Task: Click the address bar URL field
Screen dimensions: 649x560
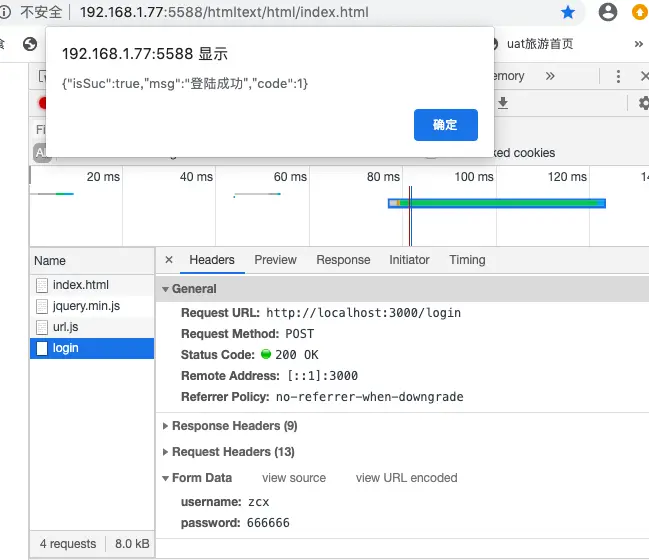Action: click(x=224, y=12)
